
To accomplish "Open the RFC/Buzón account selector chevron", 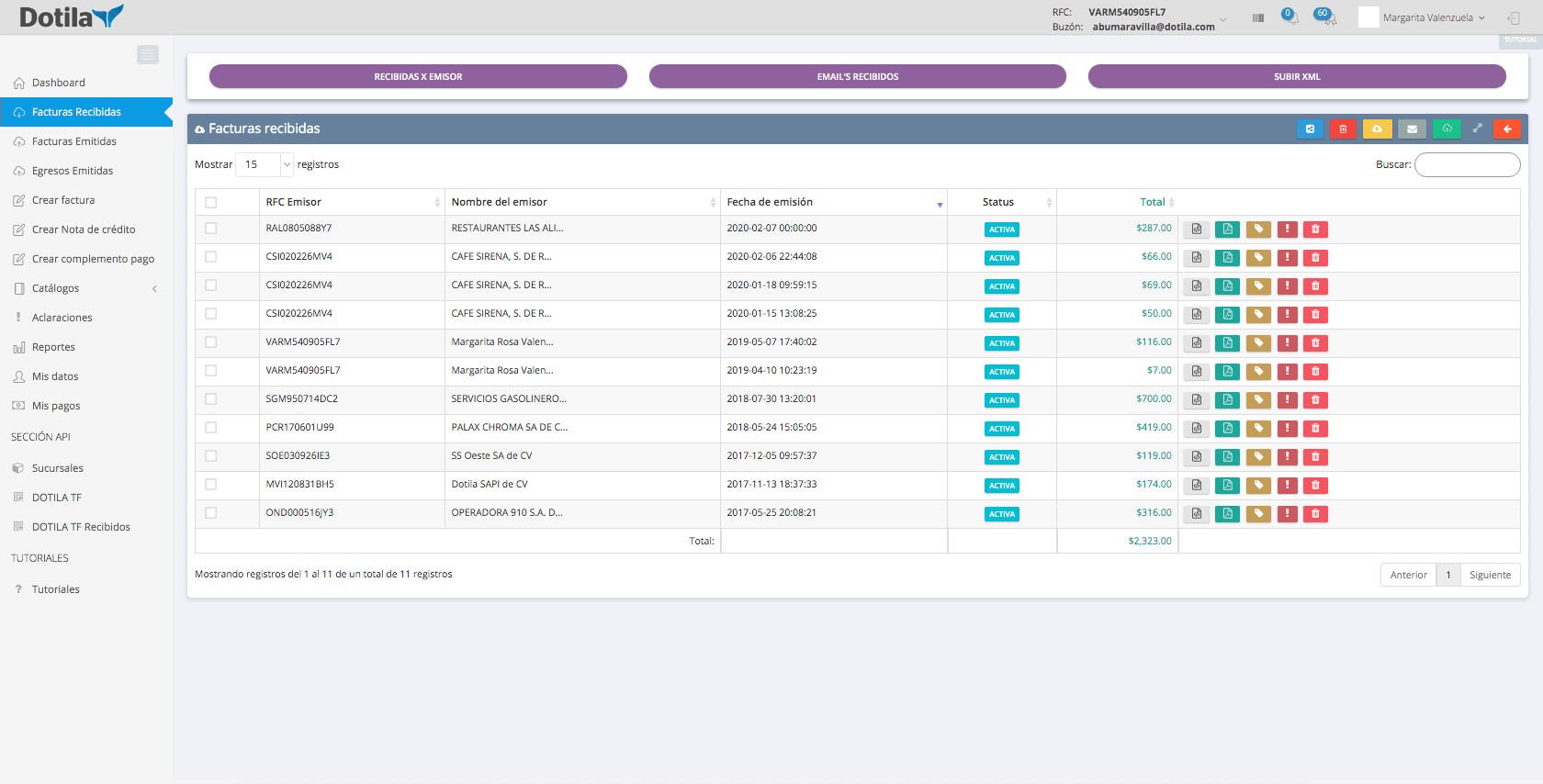I will [x=1222, y=19].
